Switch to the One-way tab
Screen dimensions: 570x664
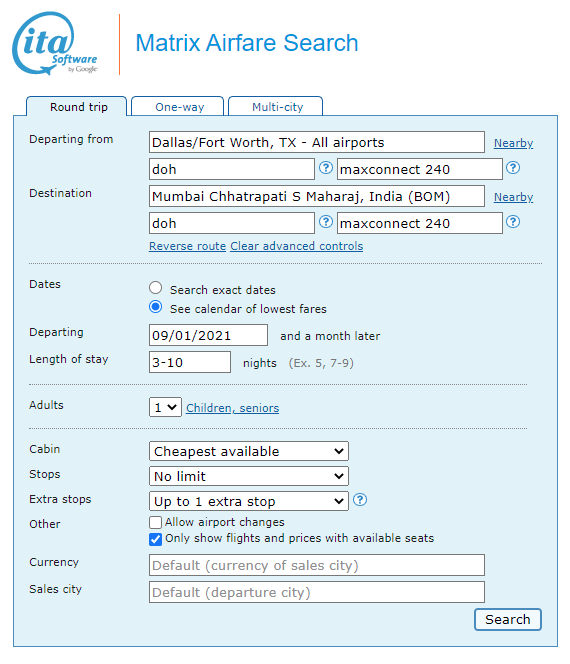pos(178,107)
